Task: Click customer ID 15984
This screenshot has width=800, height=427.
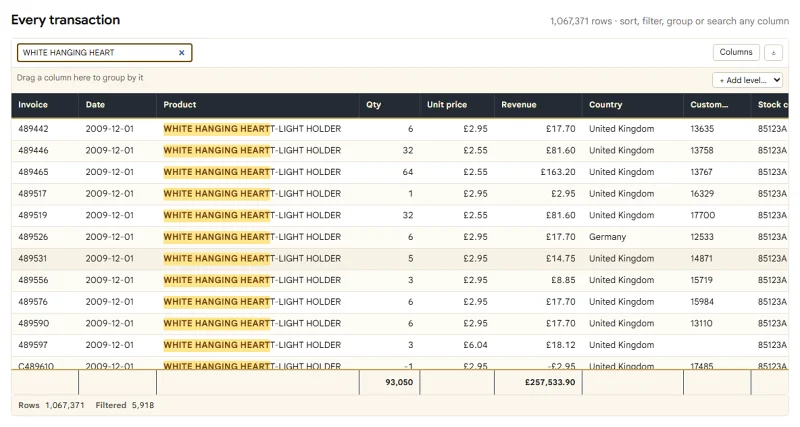Action: pyautogui.click(x=702, y=302)
